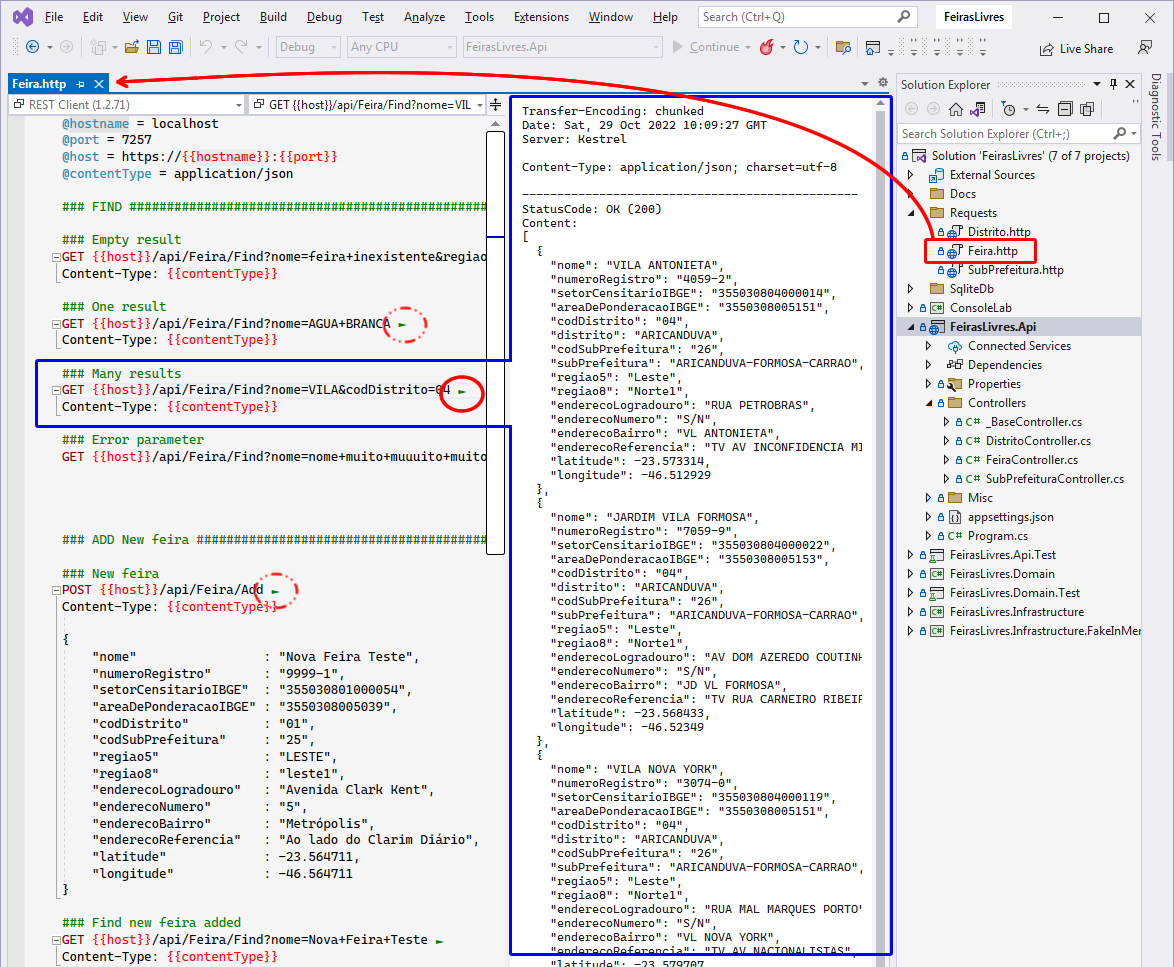Toggle auto-hide pin of Solution Explorer
Image resolution: width=1174 pixels, height=967 pixels.
[x=1113, y=84]
